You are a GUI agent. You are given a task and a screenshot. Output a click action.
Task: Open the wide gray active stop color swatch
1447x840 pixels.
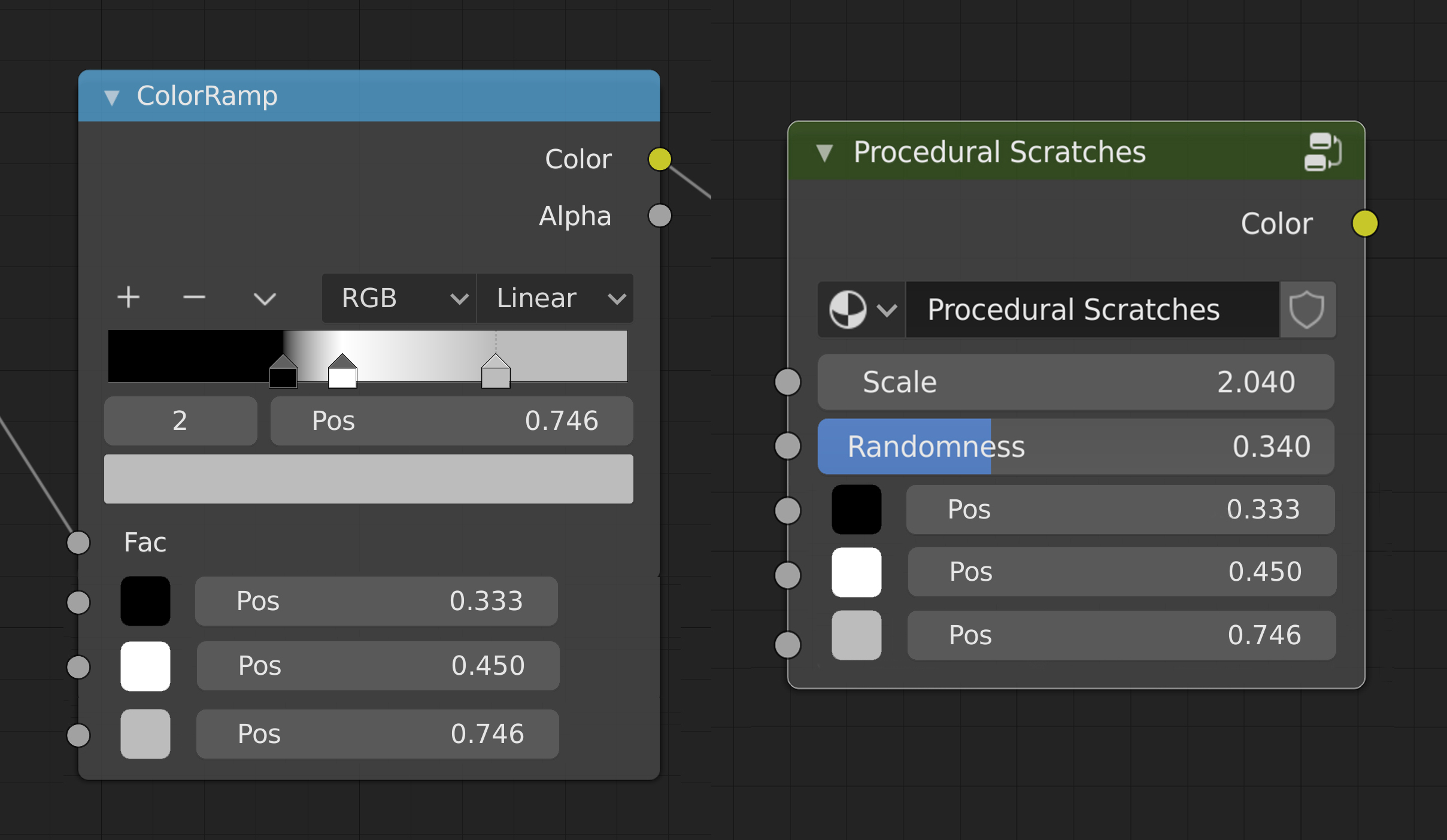pos(369,479)
